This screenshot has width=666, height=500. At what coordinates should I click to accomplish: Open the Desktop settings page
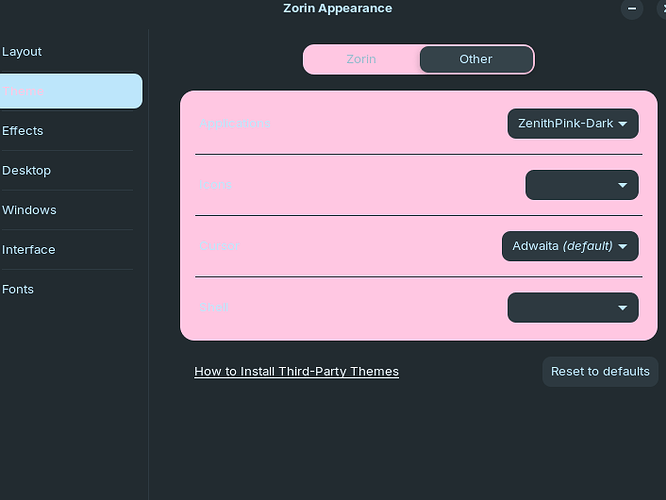tap(68, 170)
